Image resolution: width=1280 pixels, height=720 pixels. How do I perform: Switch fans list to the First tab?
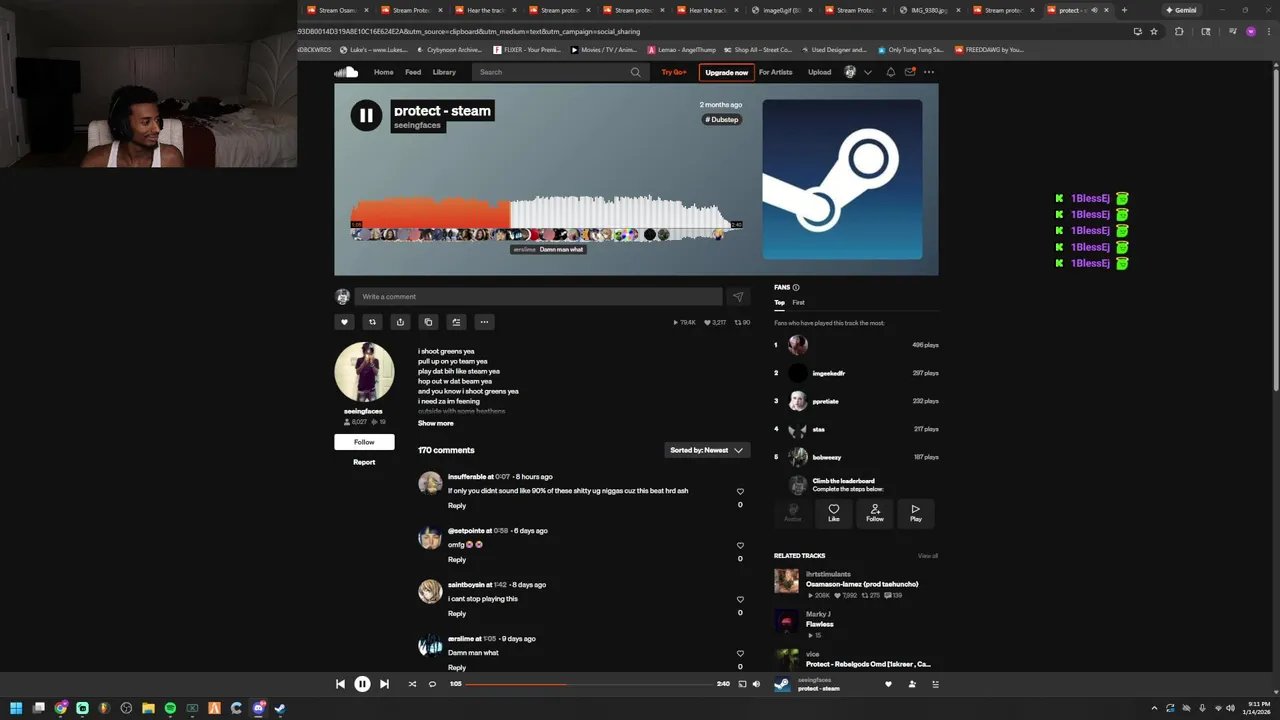pyautogui.click(x=798, y=302)
